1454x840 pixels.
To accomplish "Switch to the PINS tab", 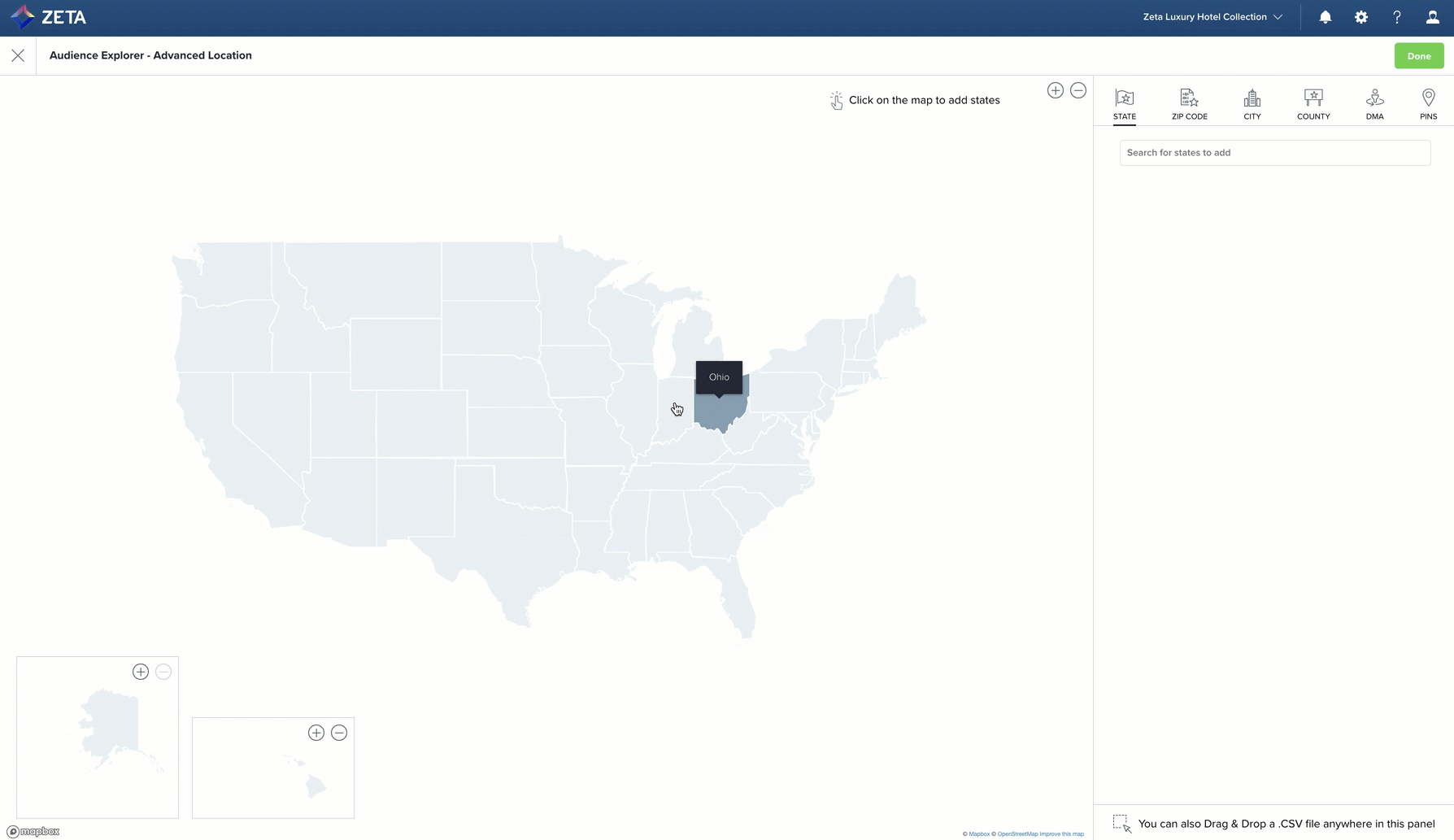I will pos(1428,104).
